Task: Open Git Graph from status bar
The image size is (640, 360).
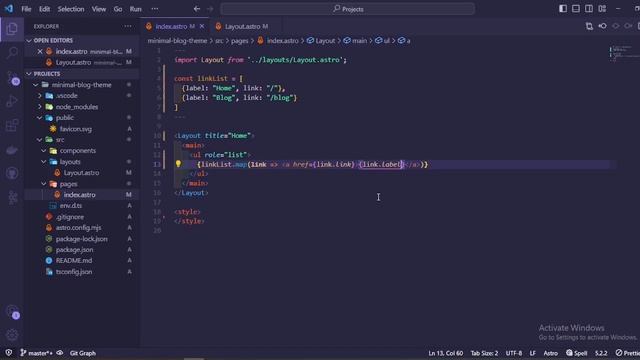Action: click(x=82, y=353)
